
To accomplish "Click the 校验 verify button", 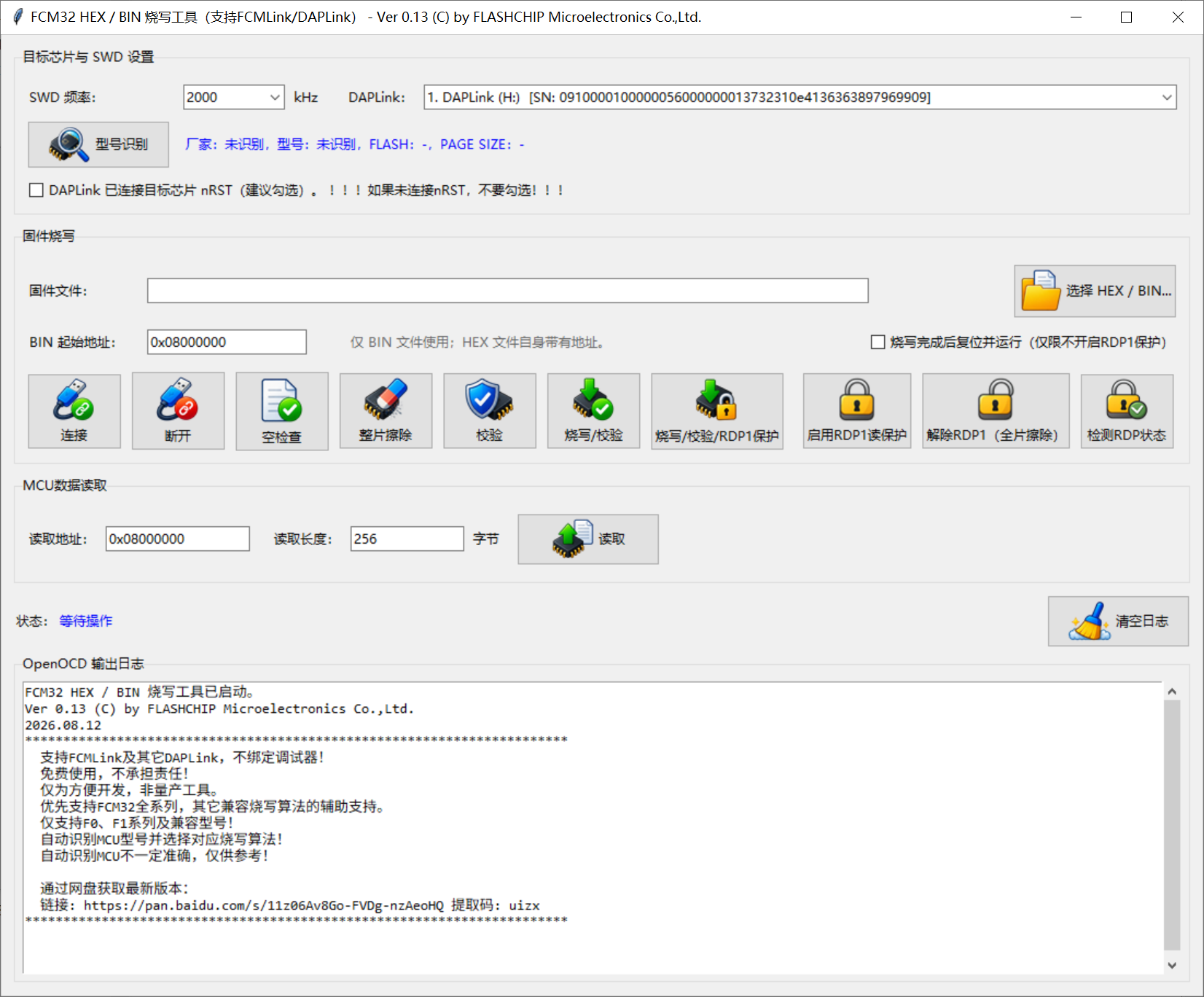I will click(490, 411).
